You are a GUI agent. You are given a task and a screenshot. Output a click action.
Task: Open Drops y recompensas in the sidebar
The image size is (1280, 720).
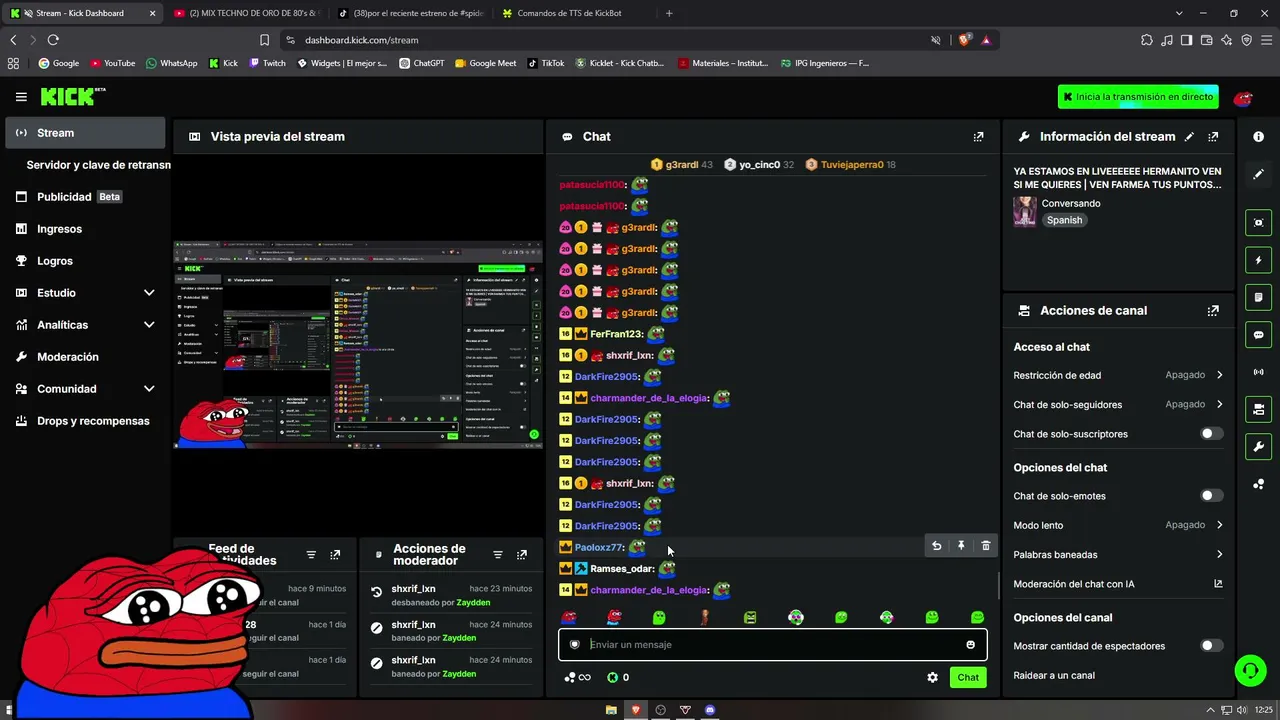(85, 421)
